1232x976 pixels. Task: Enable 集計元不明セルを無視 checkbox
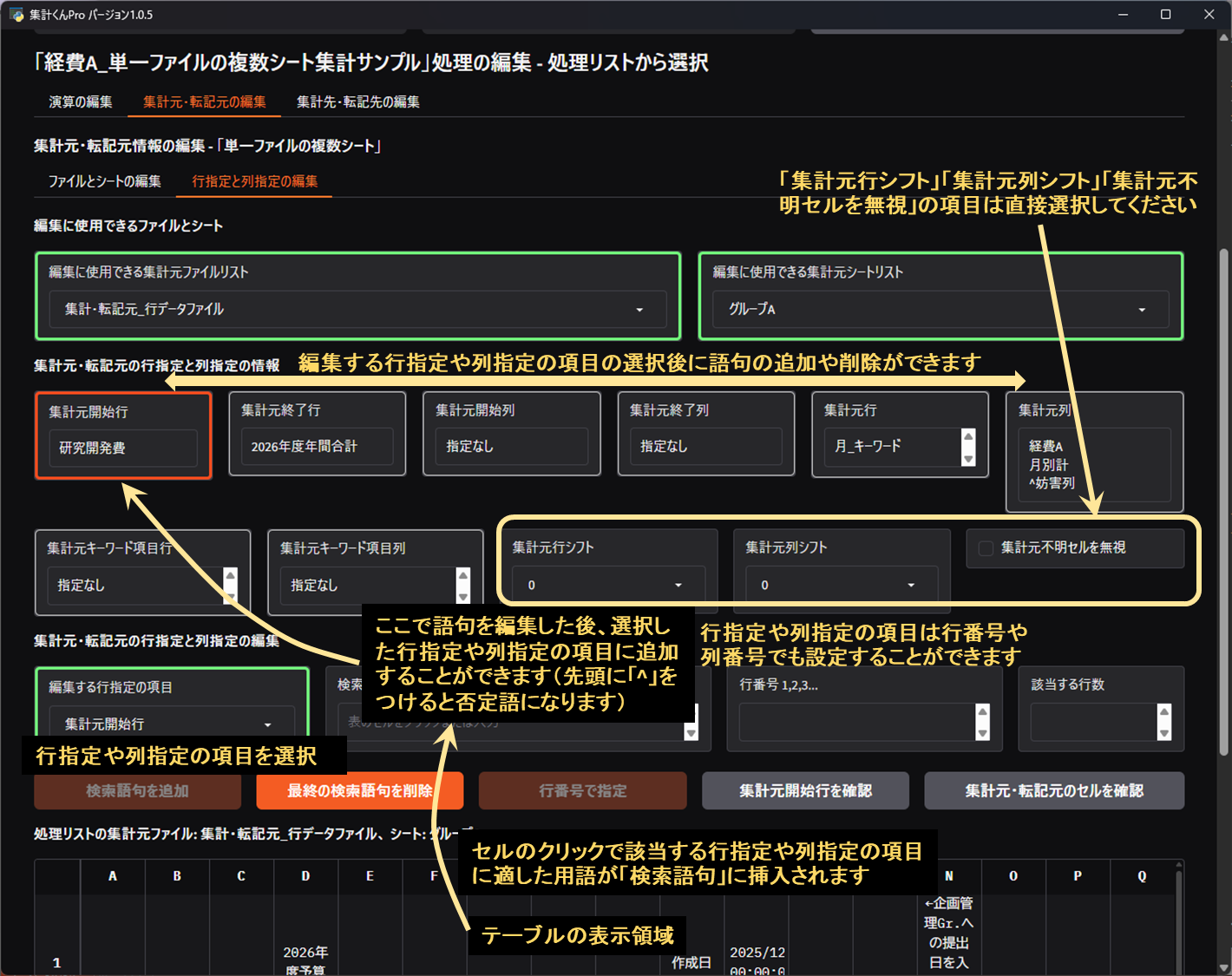986,548
